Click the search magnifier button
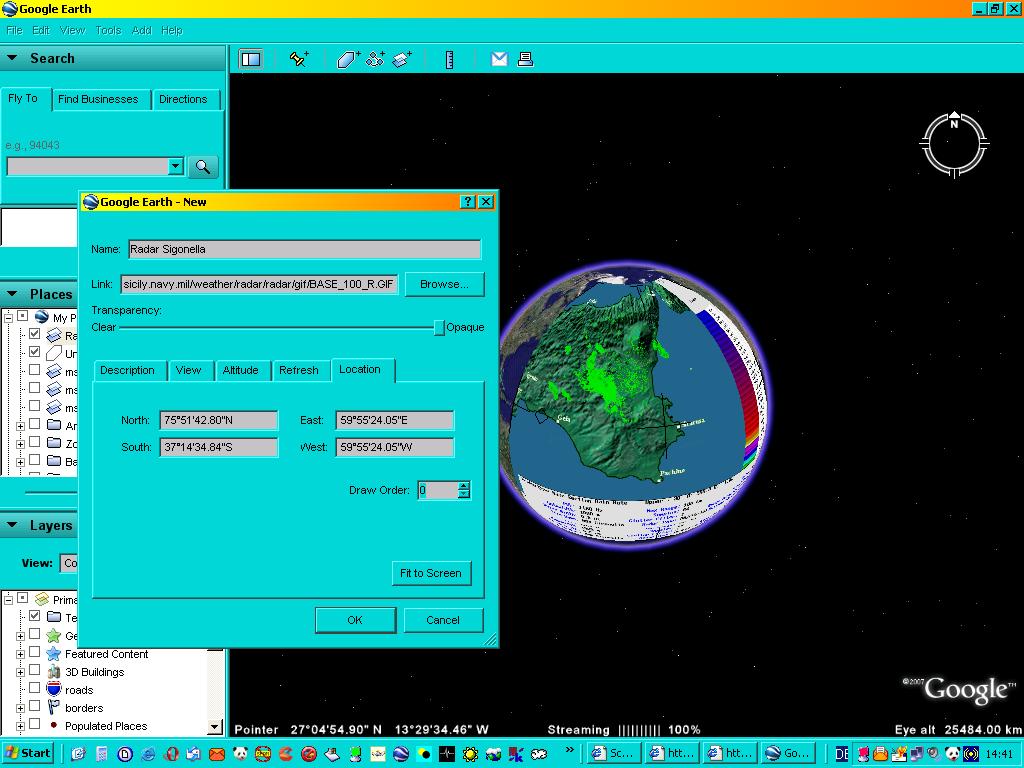This screenshot has height=768, width=1024. coord(203,167)
